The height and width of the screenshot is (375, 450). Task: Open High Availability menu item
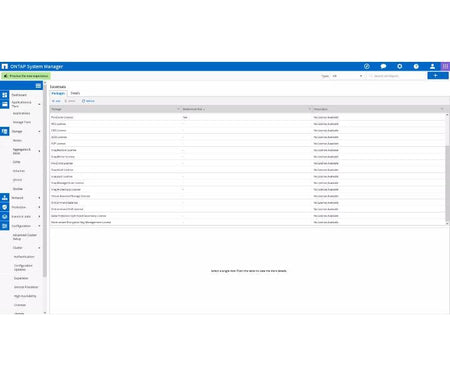[x=25, y=296]
